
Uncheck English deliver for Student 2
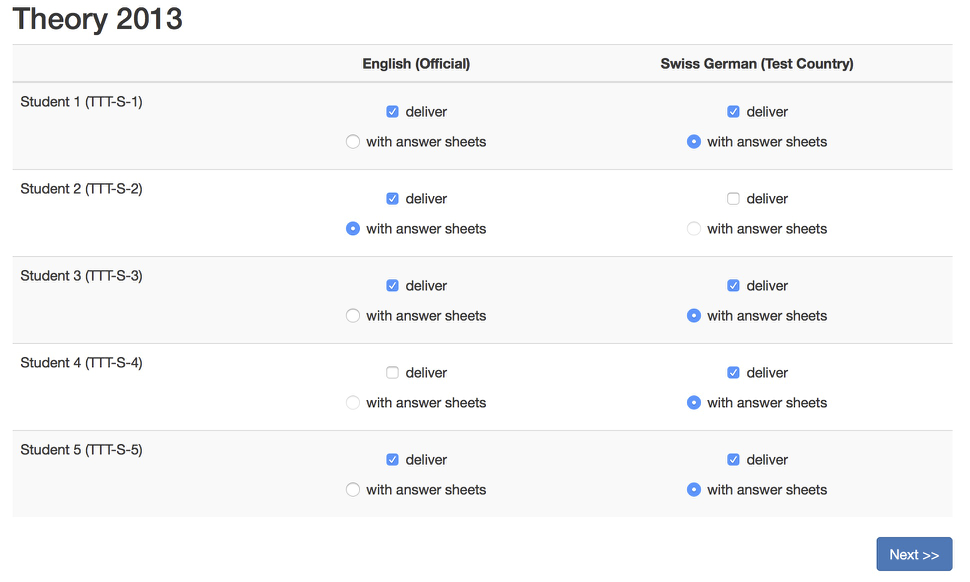392,199
